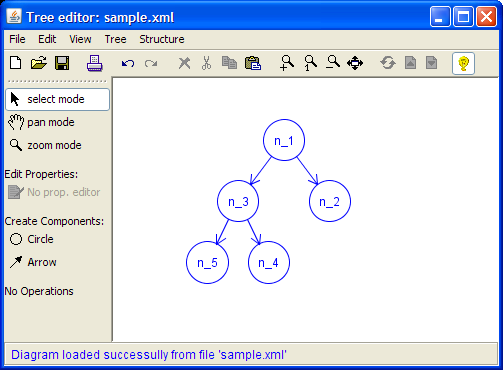Screen dimensions: 503x370
Task: Open the Tree menu
Action: click(115, 39)
